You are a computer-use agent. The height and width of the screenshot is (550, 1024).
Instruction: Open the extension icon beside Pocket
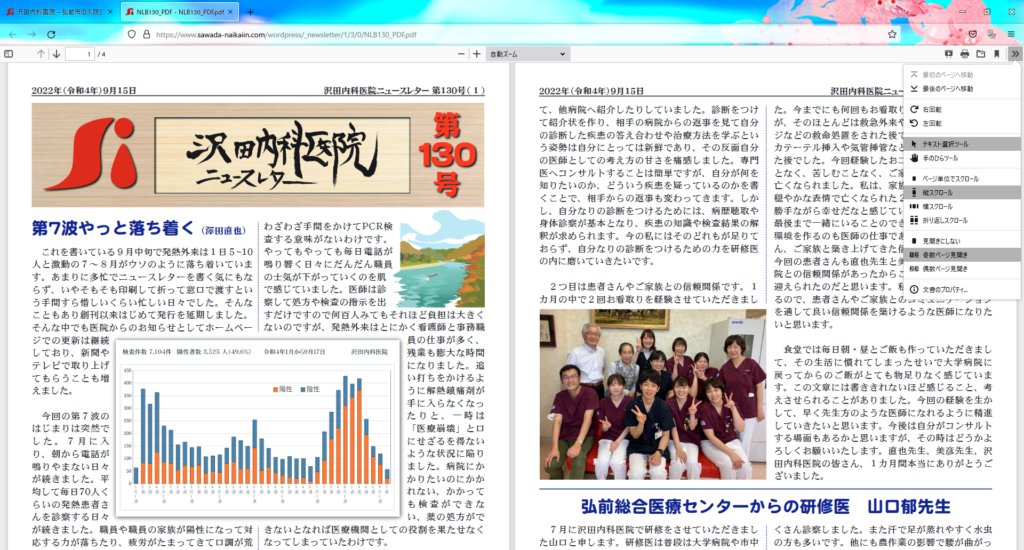click(991, 34)
